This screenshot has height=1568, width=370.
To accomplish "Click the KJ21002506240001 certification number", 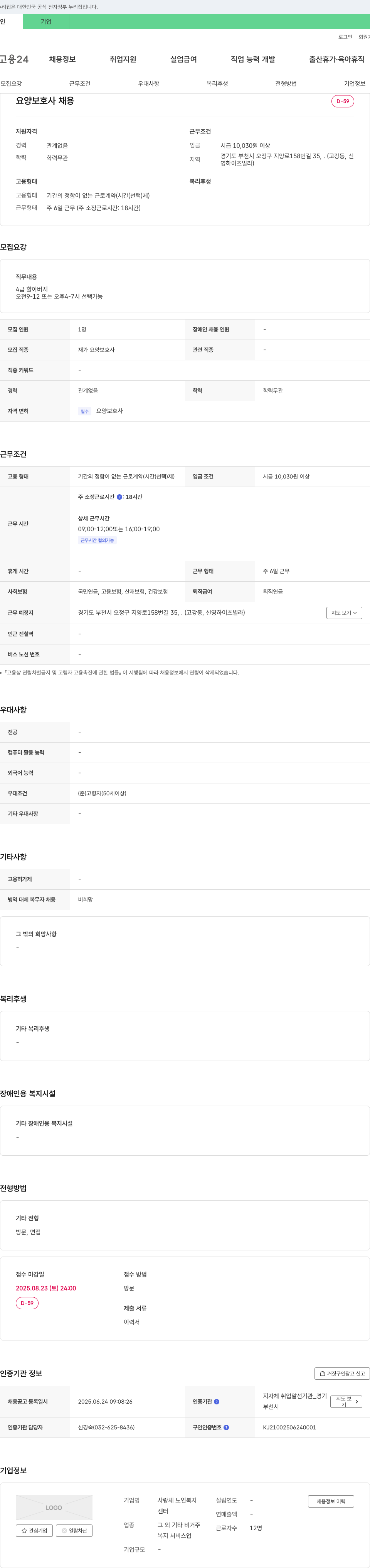I will click(x=289, y=1427).
